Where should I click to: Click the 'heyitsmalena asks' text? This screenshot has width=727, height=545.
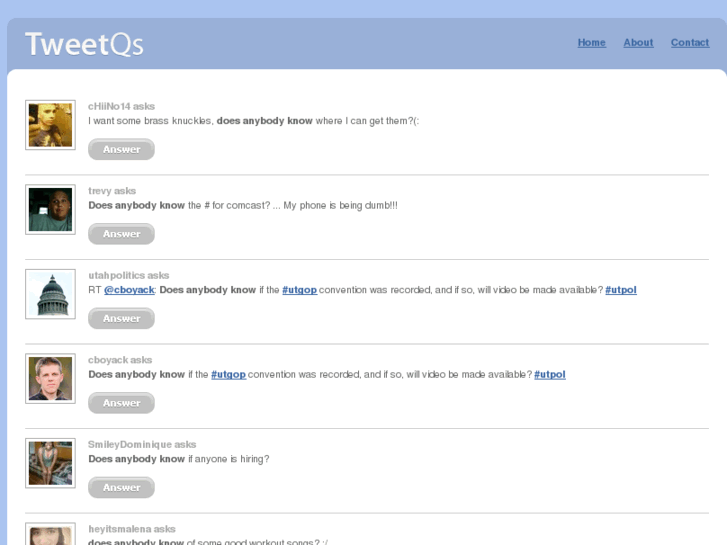(x=132, y=529)
